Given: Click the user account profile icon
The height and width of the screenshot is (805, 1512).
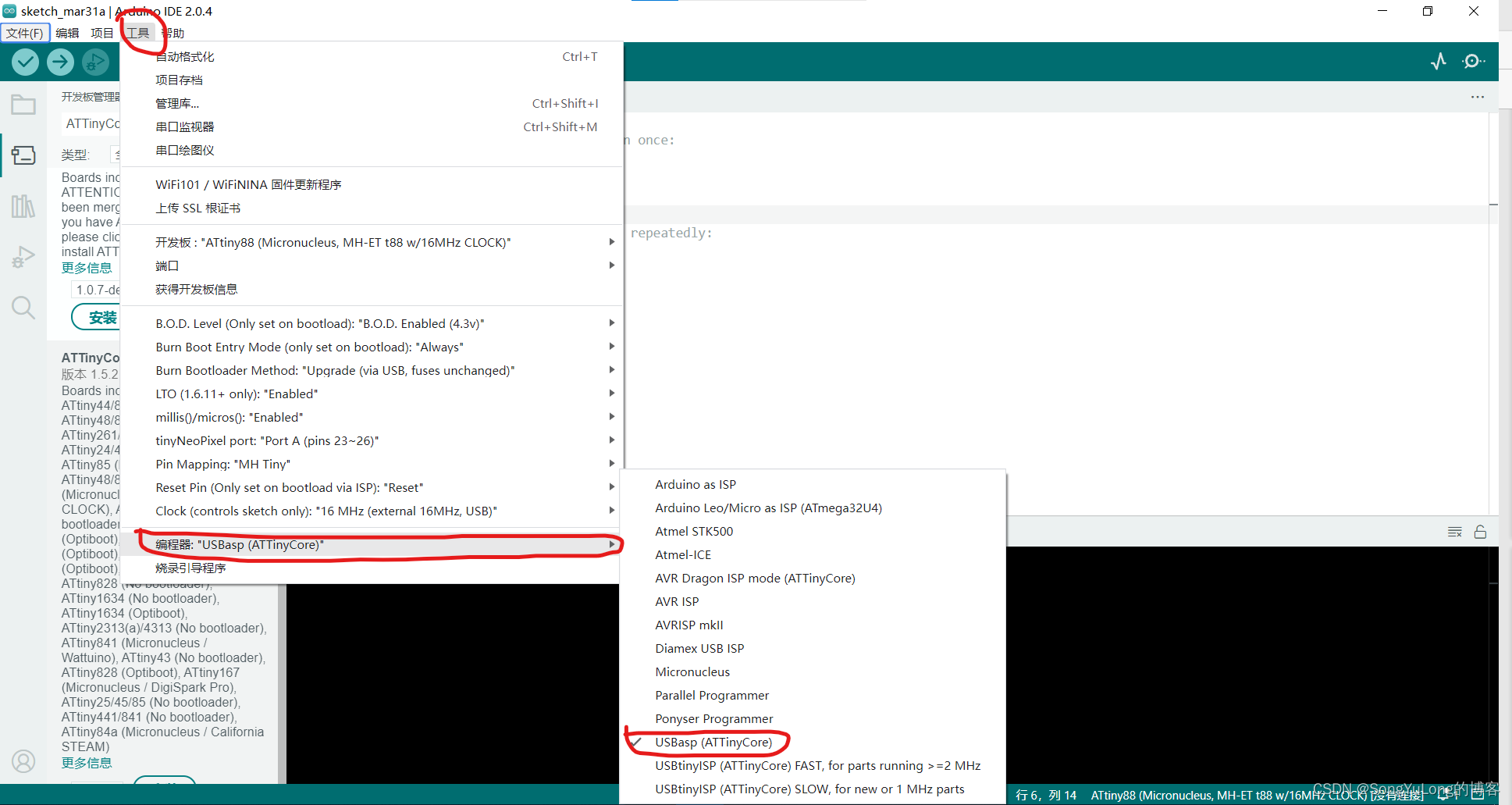Looking at the screenshot, I should pyautogui.click(x=23, y=761).
